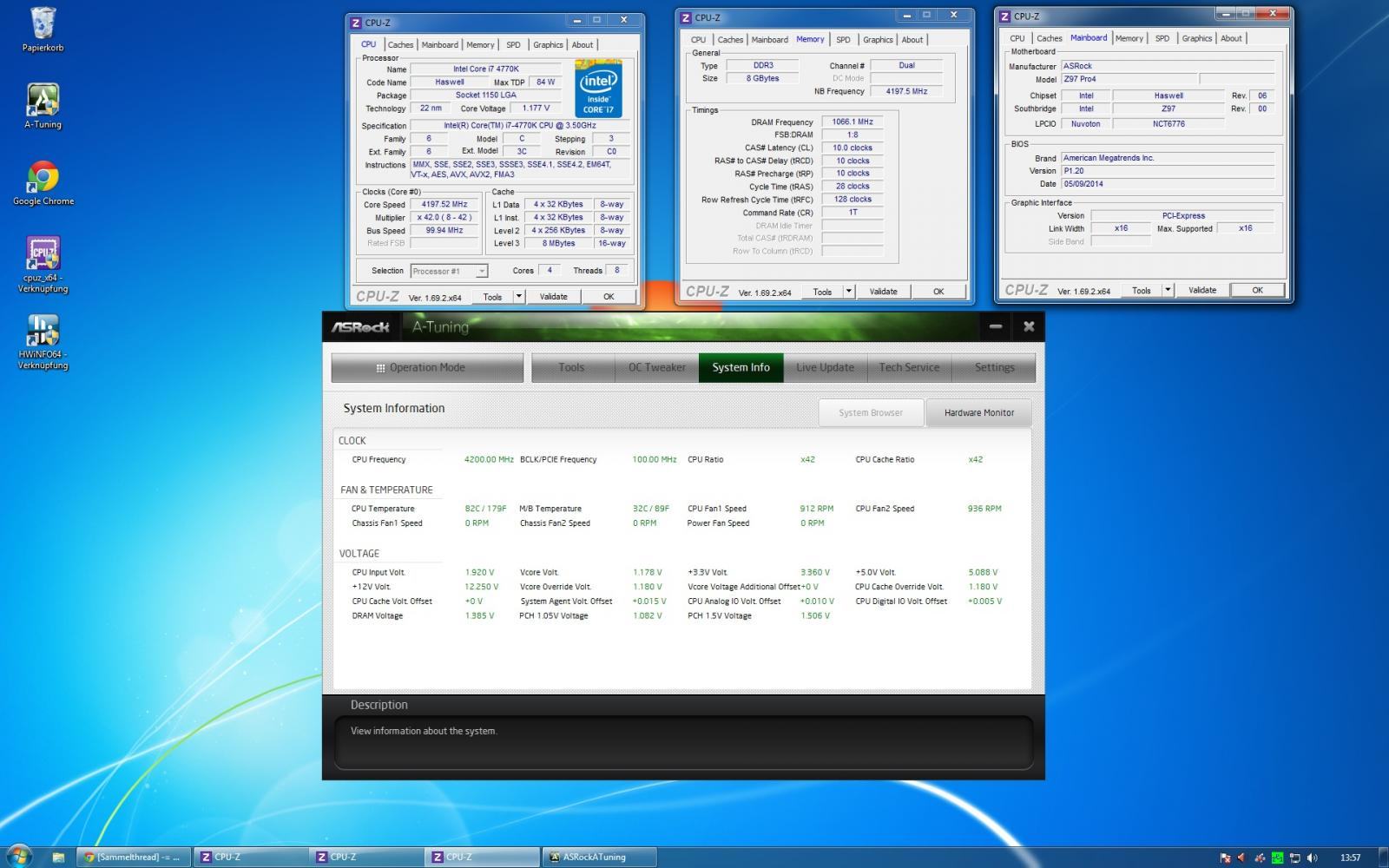1389x868 pixels.
Task: Click the ASRock logo in A-Tuning
Action: pyautogui.click(x=360, y=327)
